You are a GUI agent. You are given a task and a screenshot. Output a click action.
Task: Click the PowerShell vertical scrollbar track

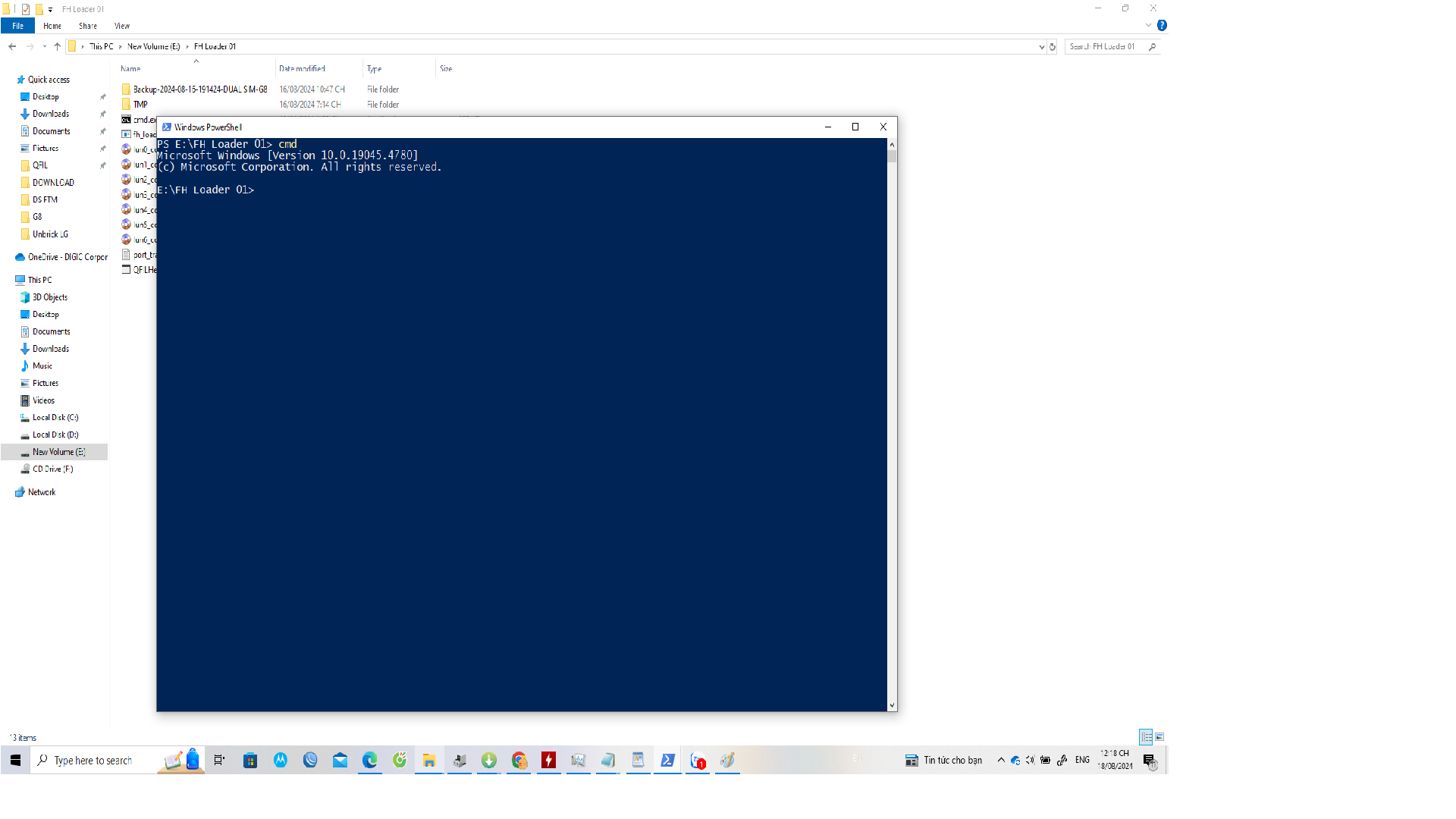(x=892, y=425)
